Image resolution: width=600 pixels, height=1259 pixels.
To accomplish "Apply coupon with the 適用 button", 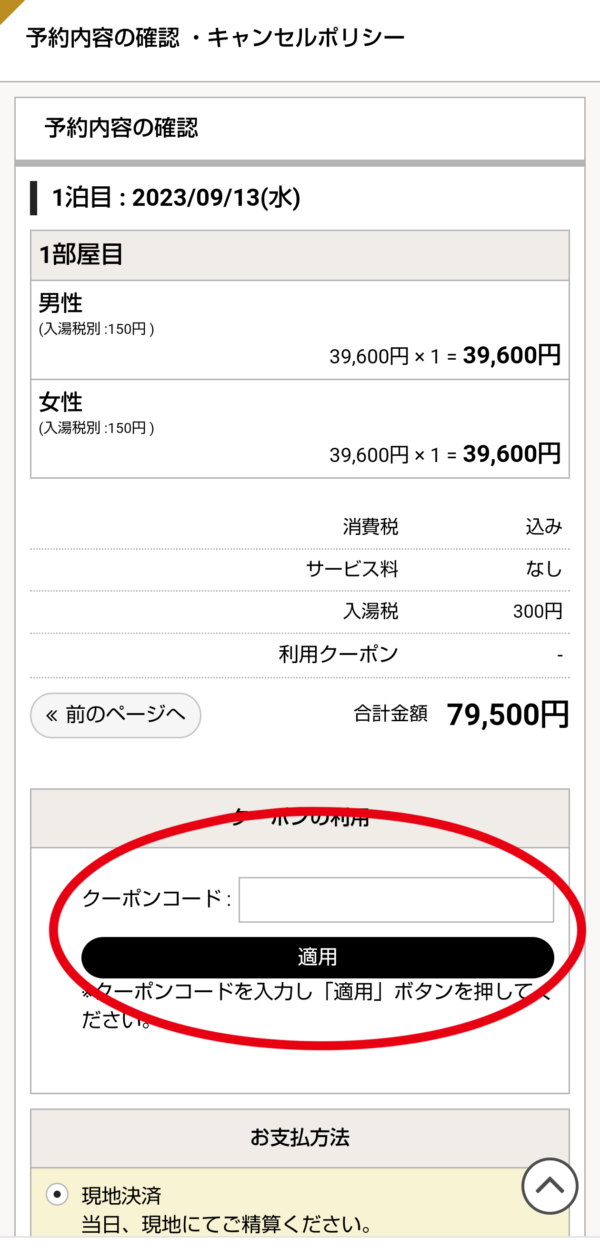I will point(317,957).
